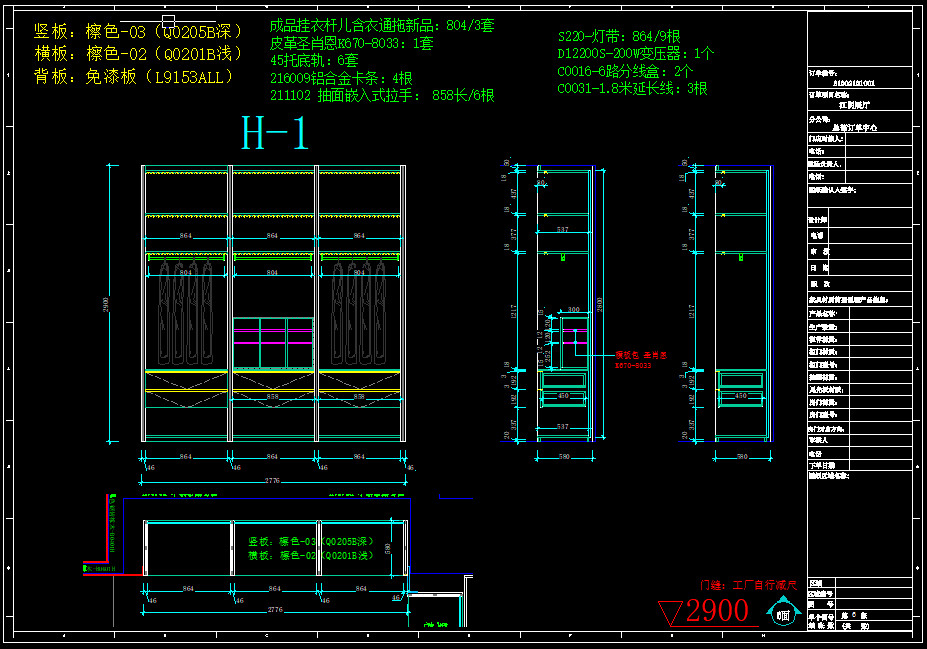The image size is (927, 649).
Task: Click the circular view direction symbol
Action: [x=782, y=612]
